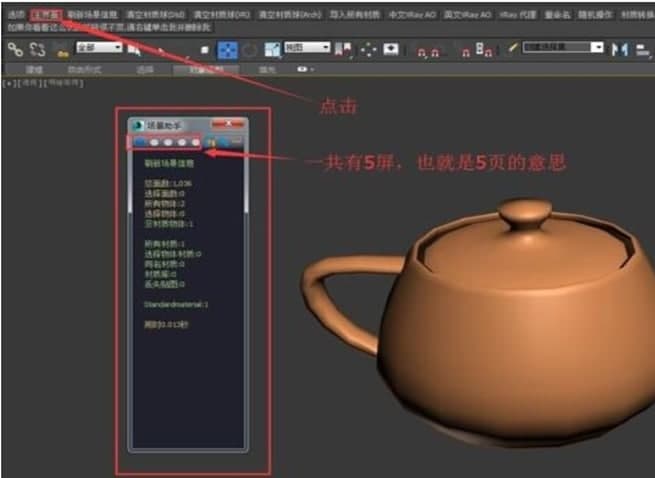This screenshot has height=478, width=655.
Task: Click the 场景助手 window logo icon
Action: coord(138,125)
